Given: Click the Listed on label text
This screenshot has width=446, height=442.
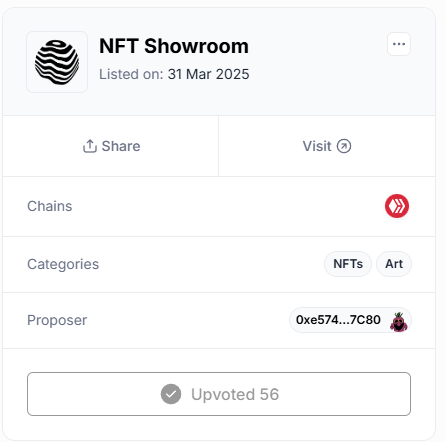Looking at the screenshot, I should point(131,74).
